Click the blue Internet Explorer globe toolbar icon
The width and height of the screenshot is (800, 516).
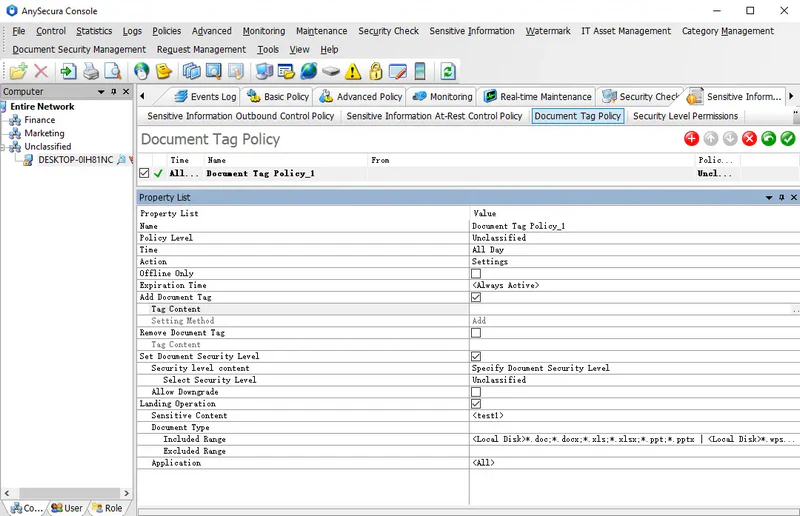[309, 71]
